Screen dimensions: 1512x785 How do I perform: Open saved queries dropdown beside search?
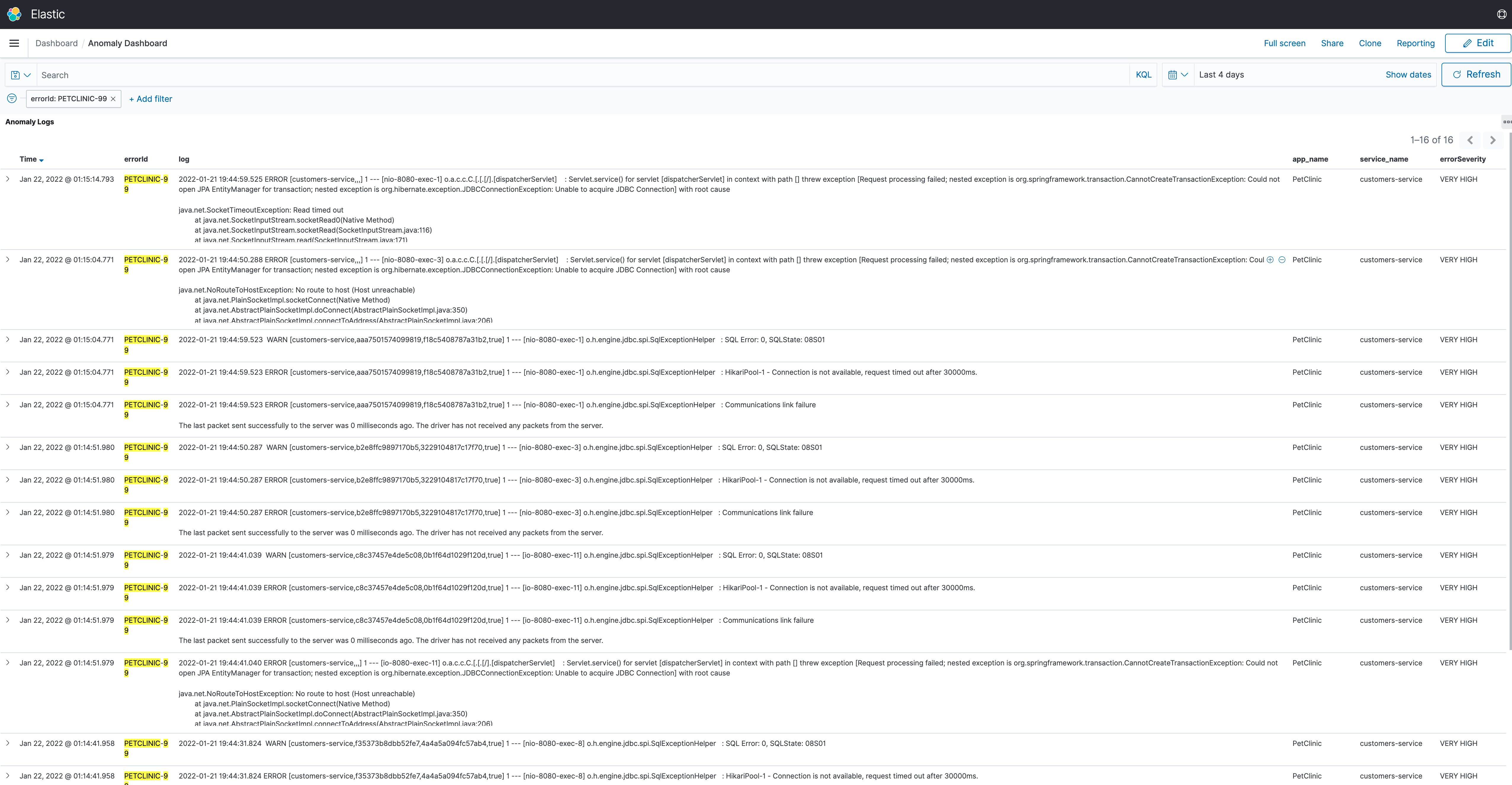point(20,75)
